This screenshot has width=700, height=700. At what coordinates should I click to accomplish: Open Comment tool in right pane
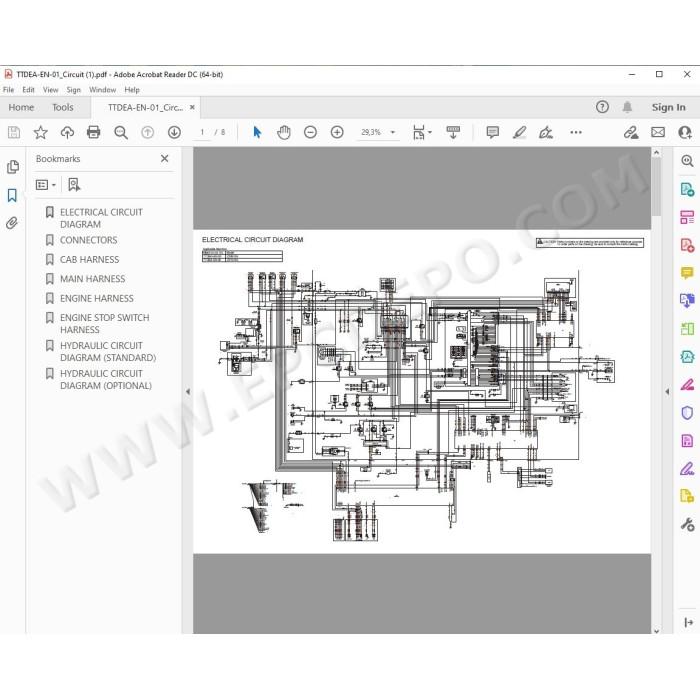pyautogui.click(x=687, y=273)
